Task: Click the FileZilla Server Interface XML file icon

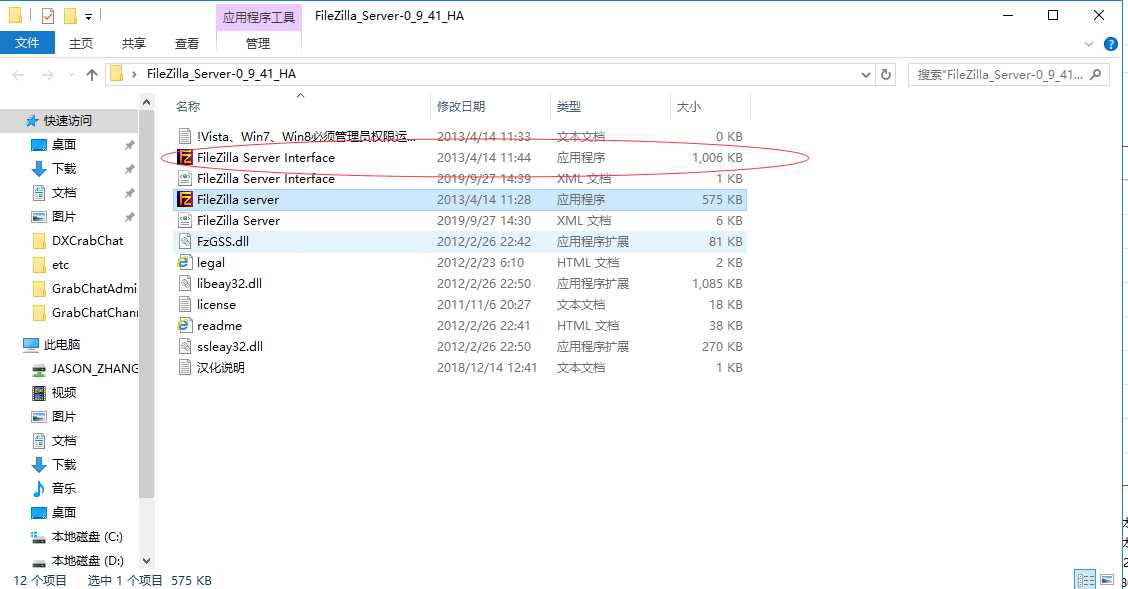Action: pyautogui.click(x=185, y=178)
